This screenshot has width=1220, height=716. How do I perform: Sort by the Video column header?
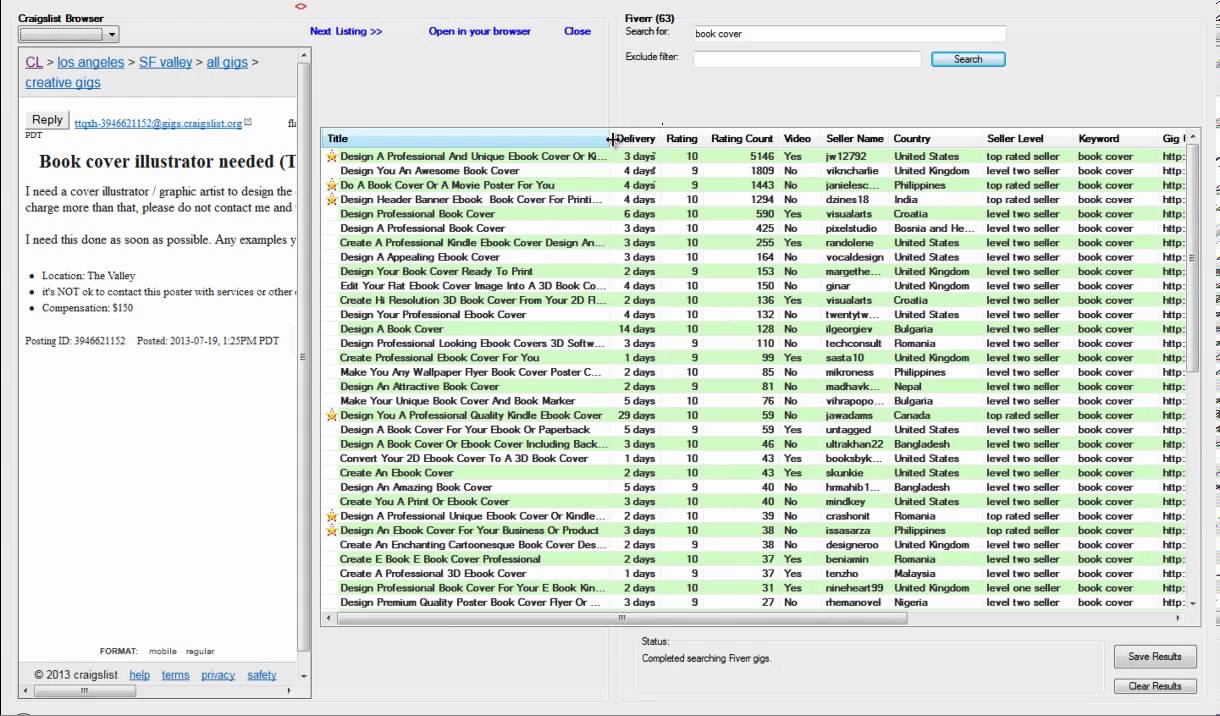pos(798,139)
